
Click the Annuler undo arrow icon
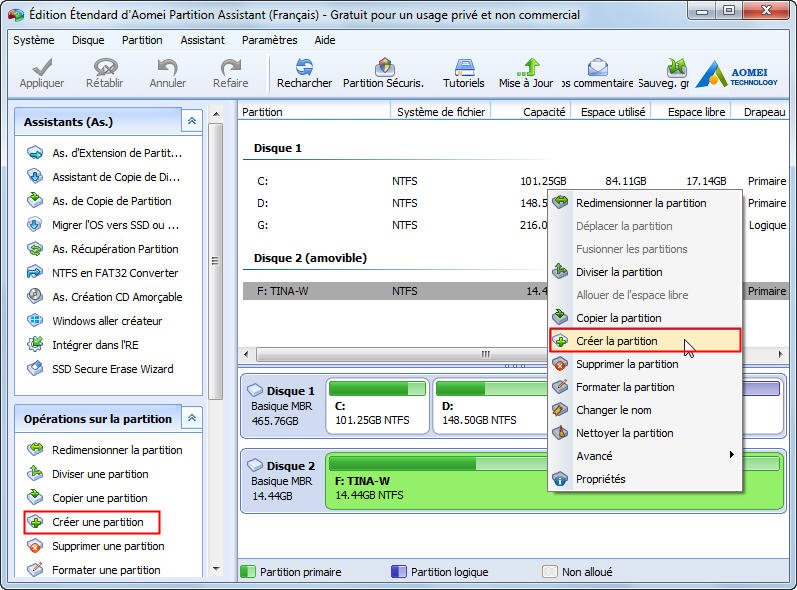(167, 67)
